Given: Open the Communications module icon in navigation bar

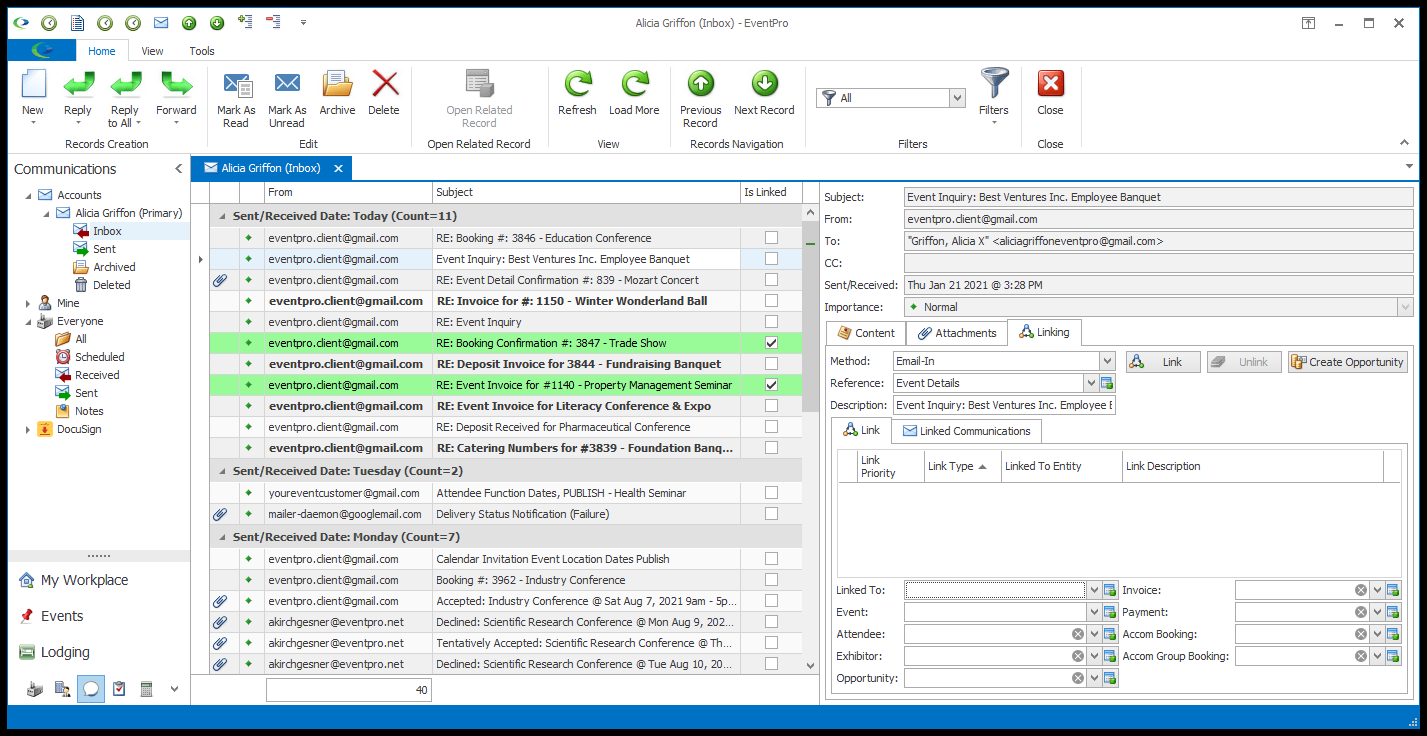Looking at the screenshot, I should click(90, 689).
